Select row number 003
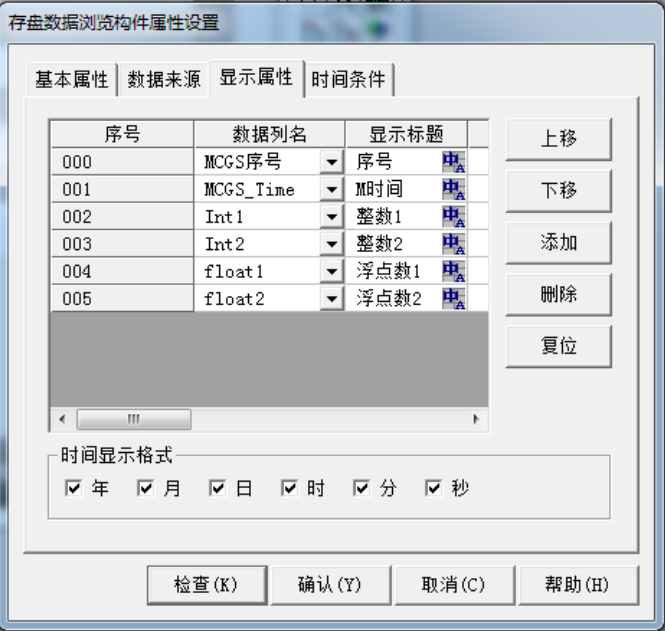This screenshot has width=665, height=631. pos(122,244)
